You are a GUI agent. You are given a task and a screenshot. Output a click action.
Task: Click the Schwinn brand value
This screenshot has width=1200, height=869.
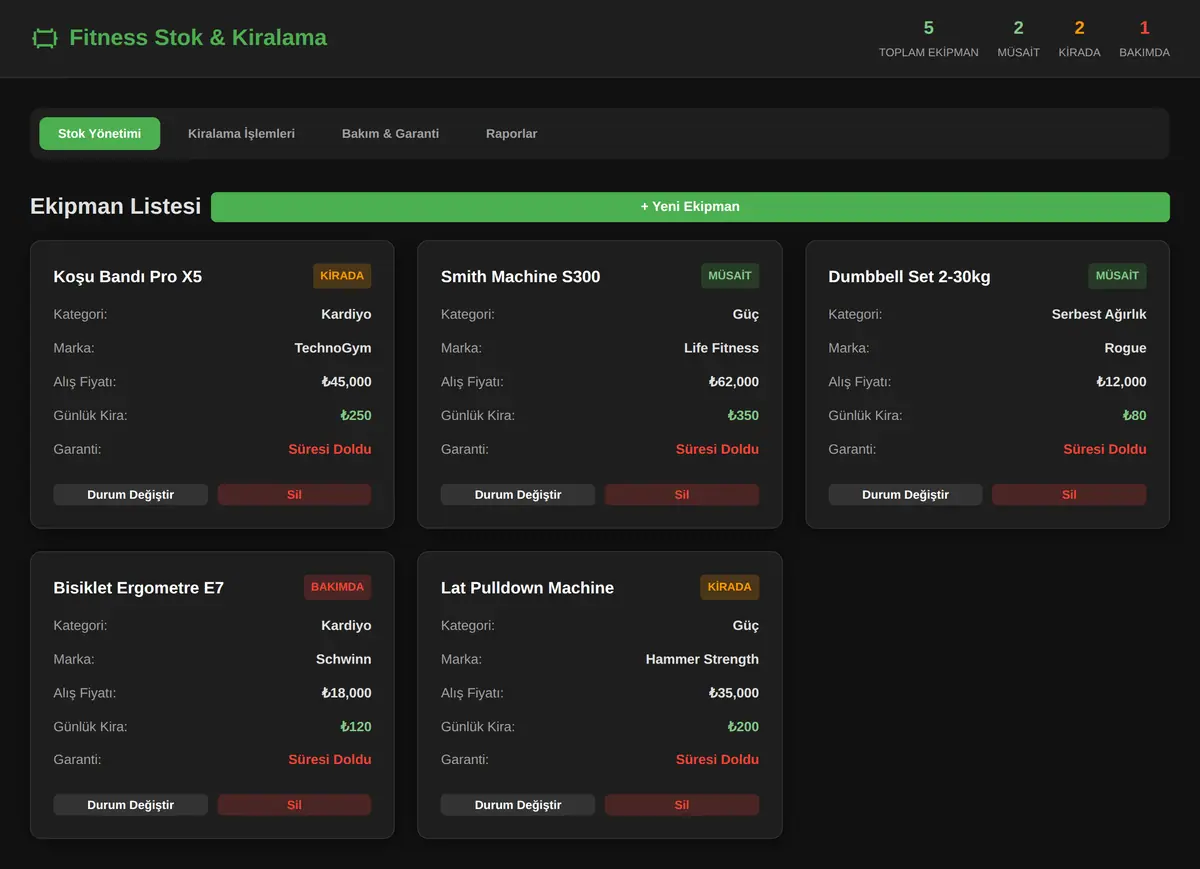click(344, 659)
